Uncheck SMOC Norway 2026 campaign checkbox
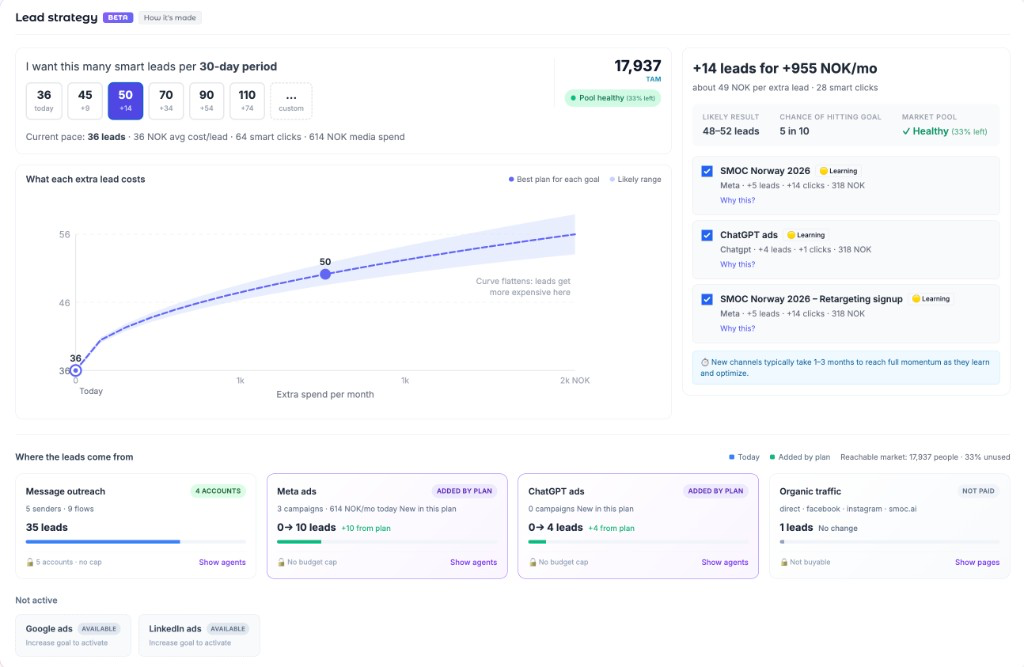The image size is (1024, 667). 707,171
